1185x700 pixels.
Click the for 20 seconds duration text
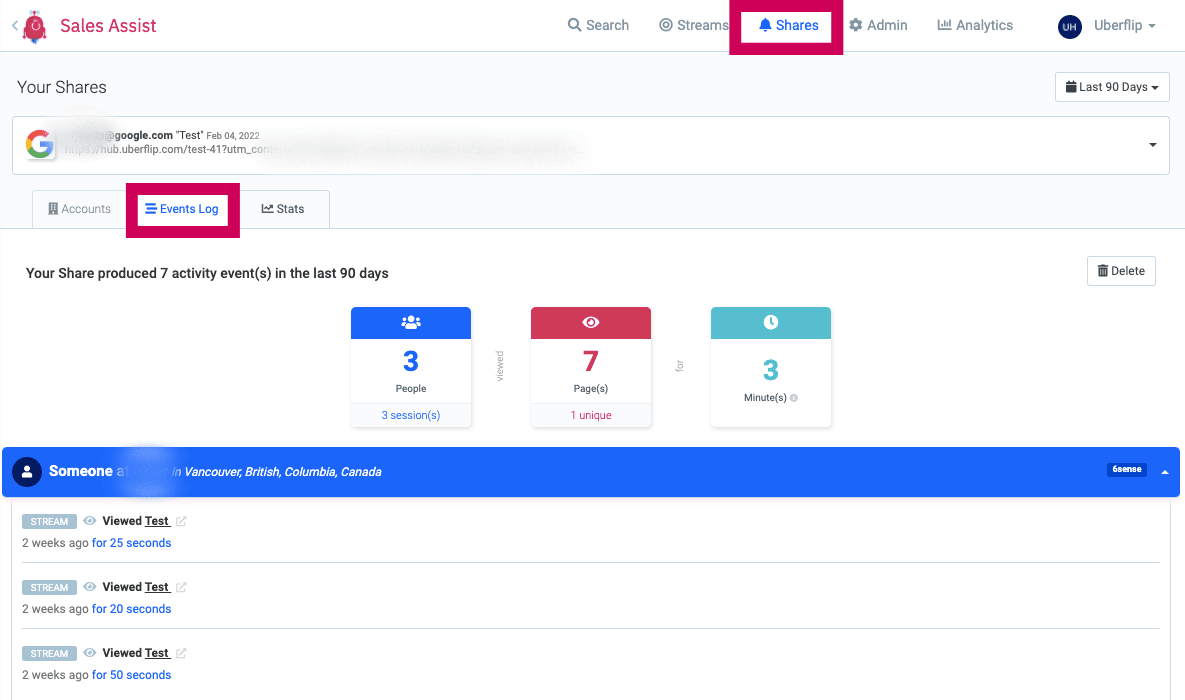pos(131,609)
